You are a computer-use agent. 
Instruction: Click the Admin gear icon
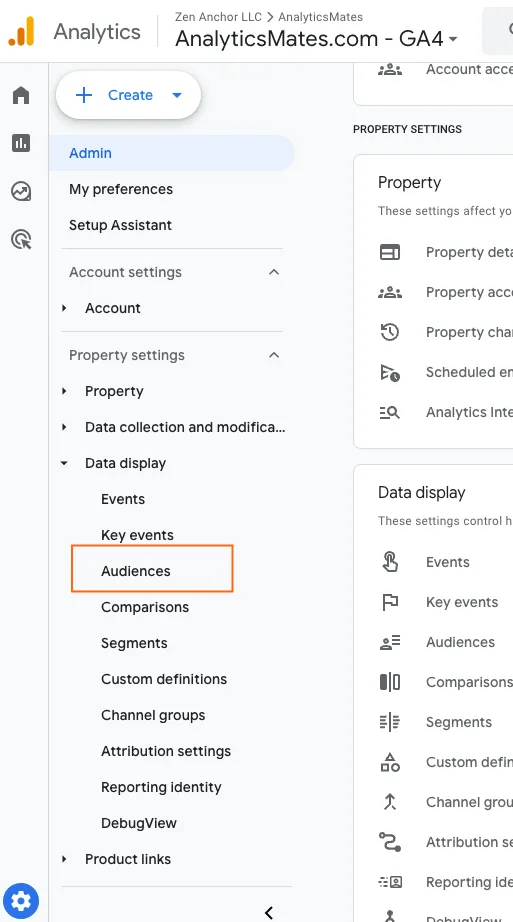(21, 900)
